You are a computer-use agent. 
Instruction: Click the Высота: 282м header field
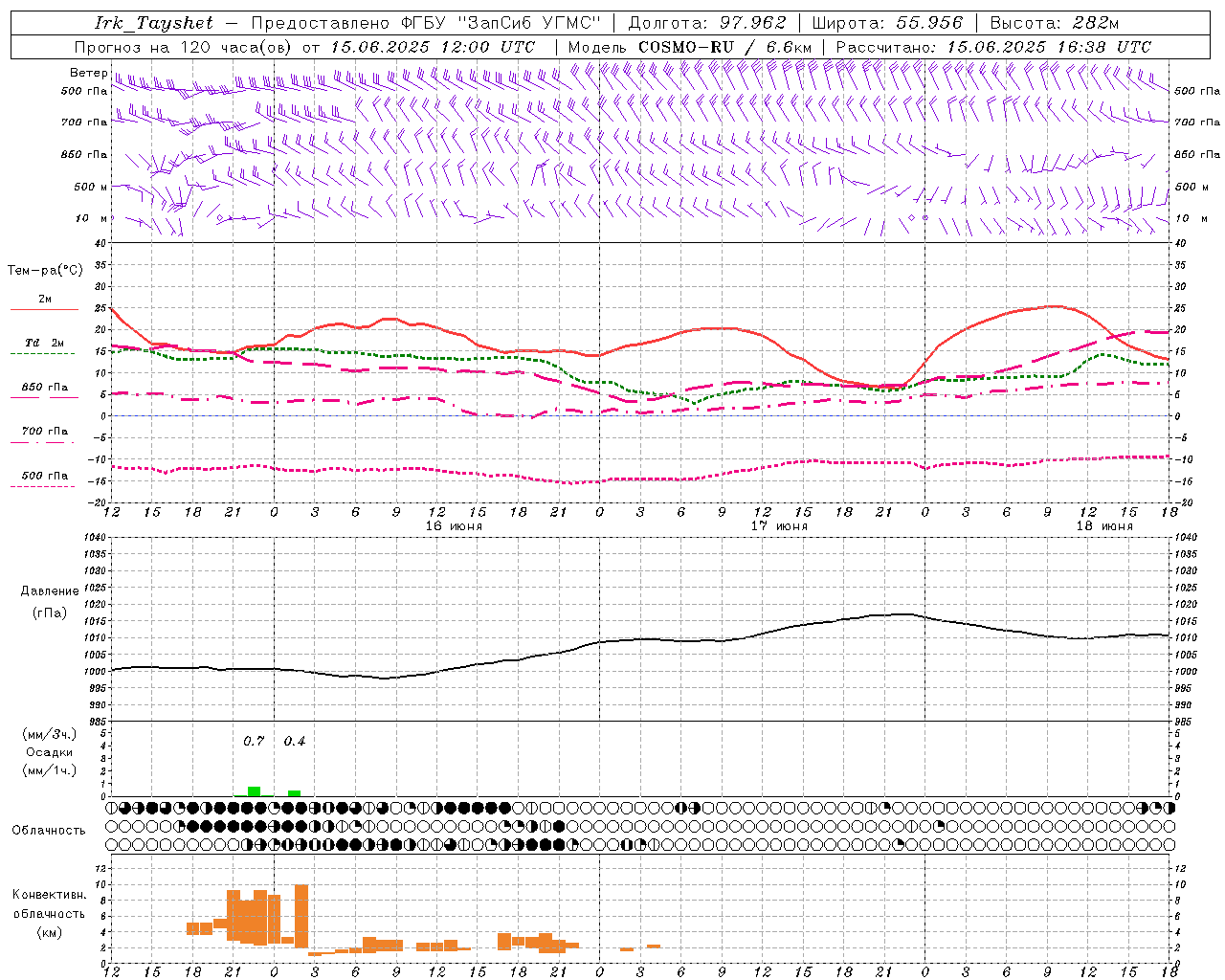1054,23
